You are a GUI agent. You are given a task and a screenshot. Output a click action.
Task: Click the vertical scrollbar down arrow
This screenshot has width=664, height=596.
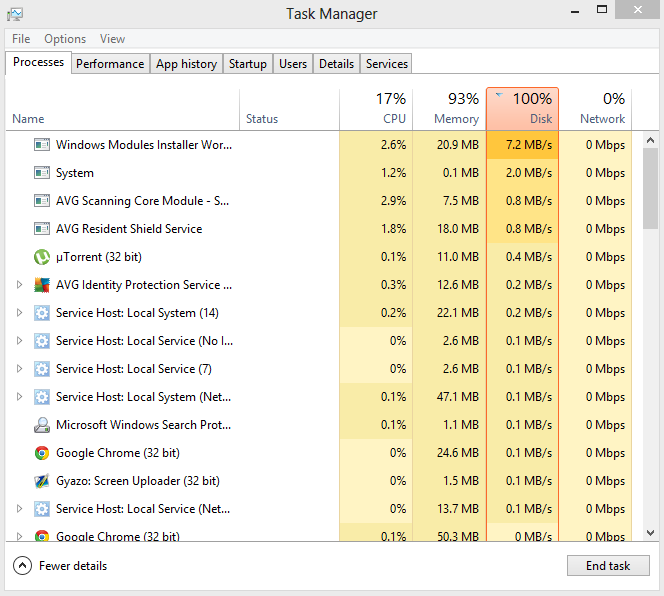pyautogui.click(x=650, y=534)
